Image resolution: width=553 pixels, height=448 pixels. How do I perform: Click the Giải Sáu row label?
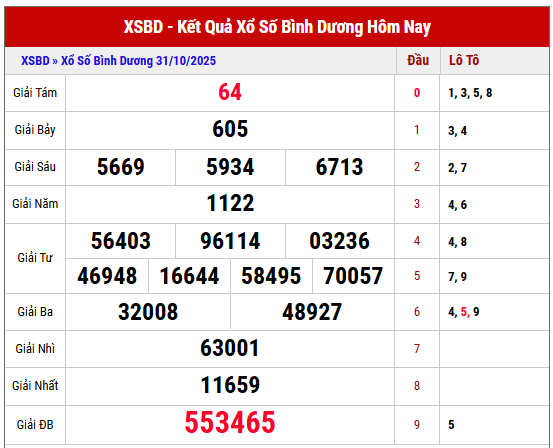pyautogui.click(x=35, y=167)
